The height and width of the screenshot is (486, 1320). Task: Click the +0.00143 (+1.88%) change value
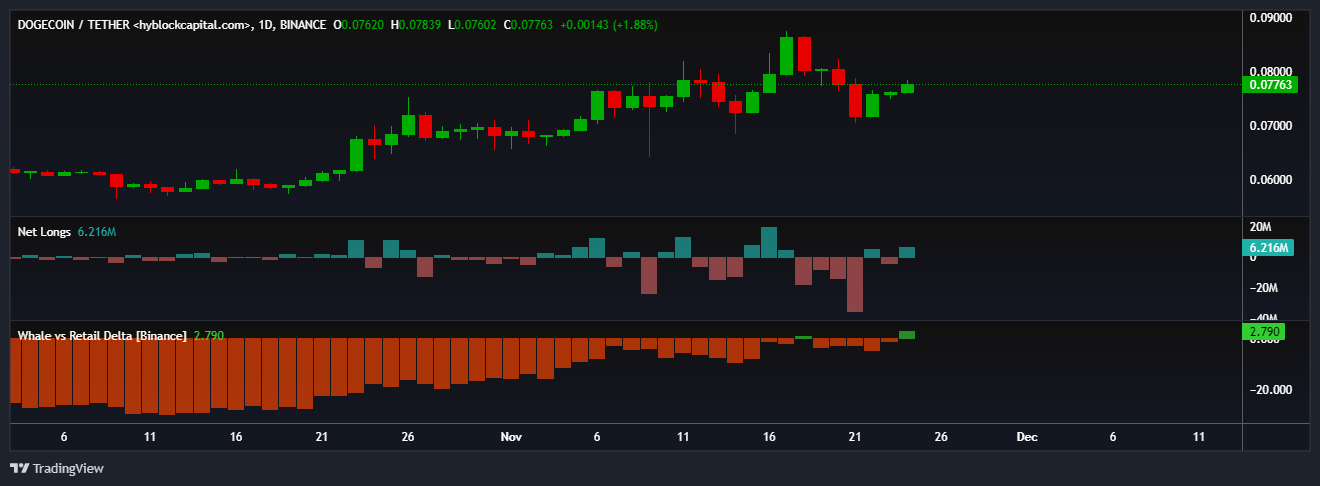coord(608,25)
